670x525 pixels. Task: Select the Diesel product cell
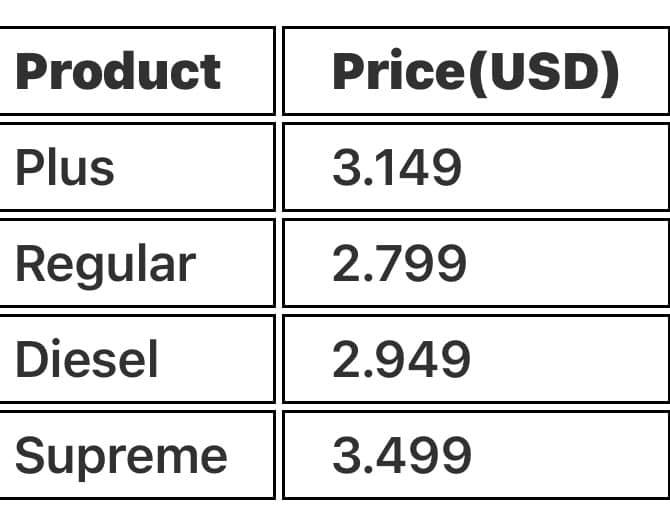coord(87,359)
